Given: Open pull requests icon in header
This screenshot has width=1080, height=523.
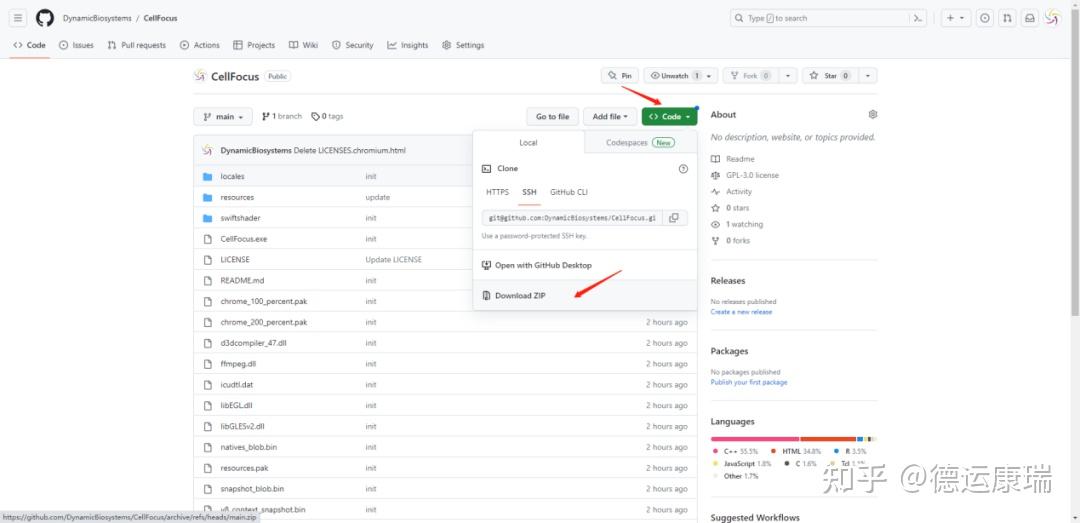Looking at the screenshot, I should pyautogui.click(x=1007, y=19).
